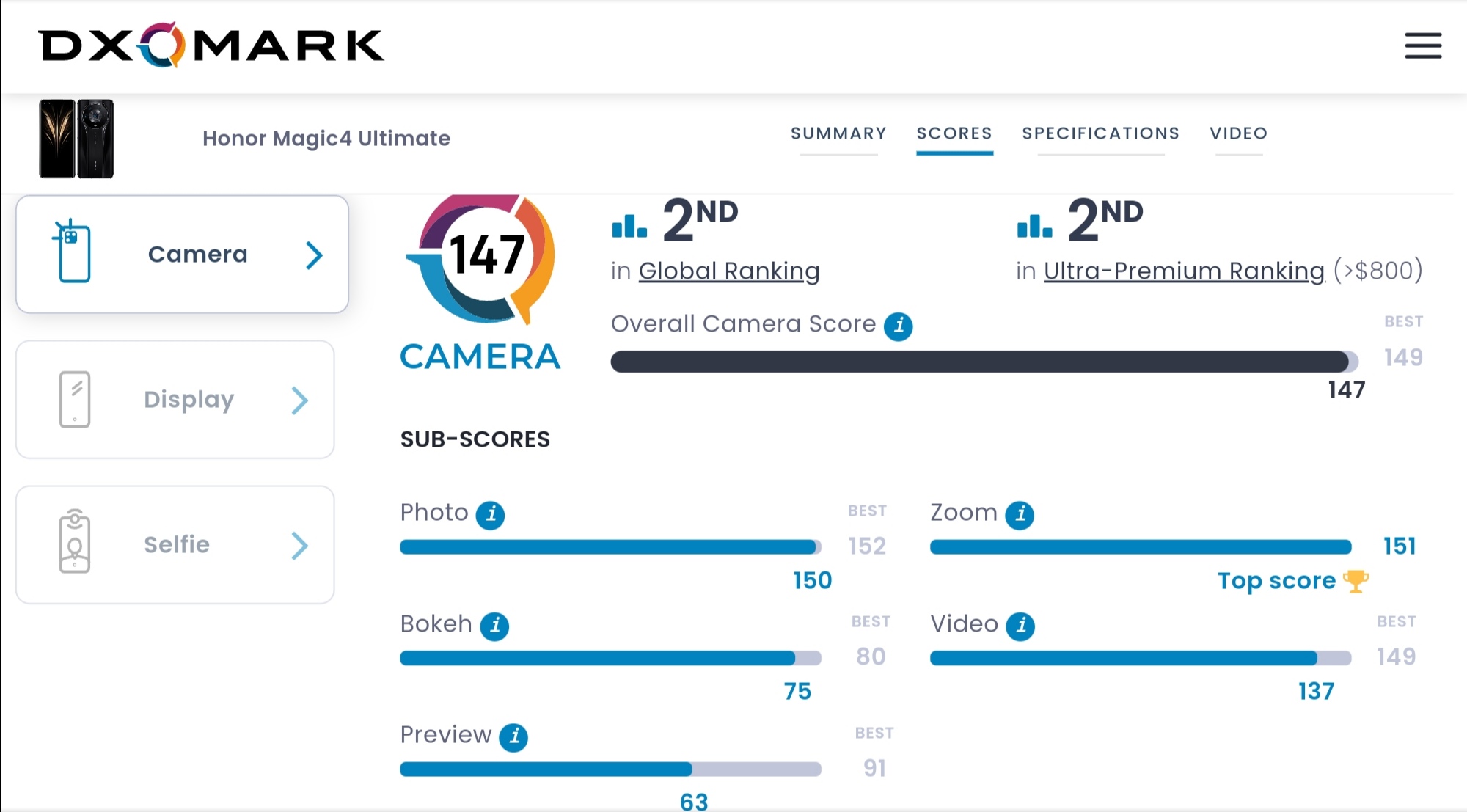
Task: Select the SUMMARY tab
Action: coord(838,133)
